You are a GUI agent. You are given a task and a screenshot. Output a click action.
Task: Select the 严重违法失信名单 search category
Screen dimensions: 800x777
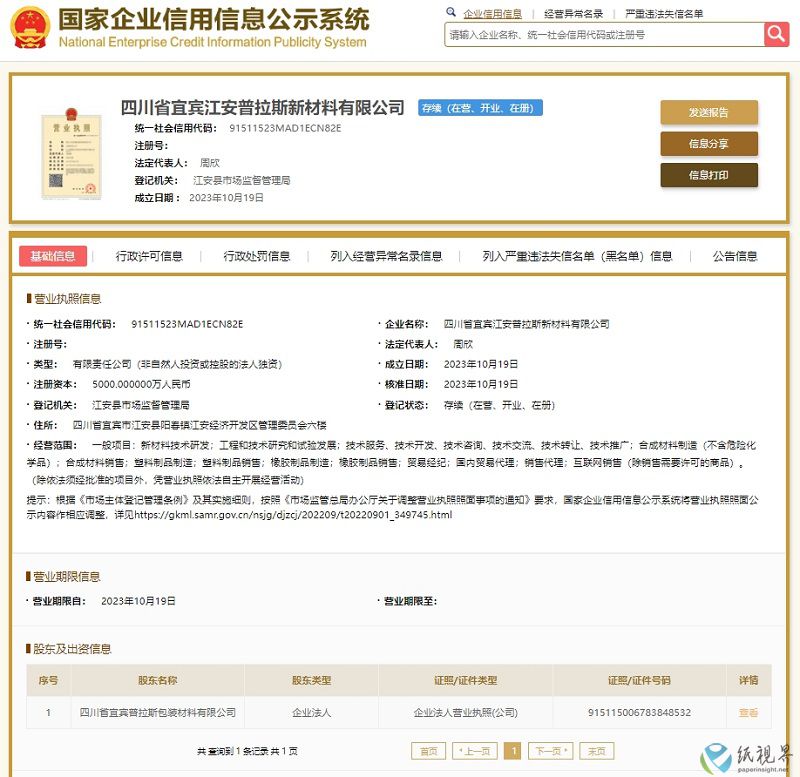664,14
